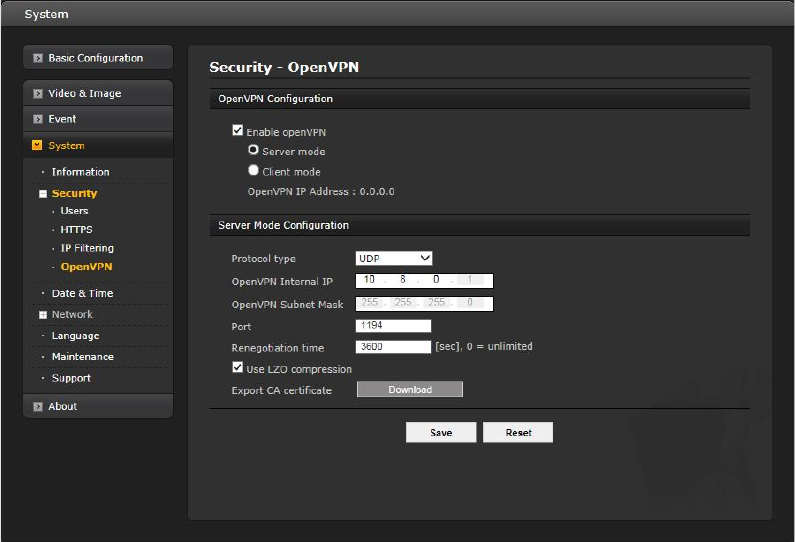This screenshot has width=795, height=542.
Task: Open Support page
Action: click(71, 378)
